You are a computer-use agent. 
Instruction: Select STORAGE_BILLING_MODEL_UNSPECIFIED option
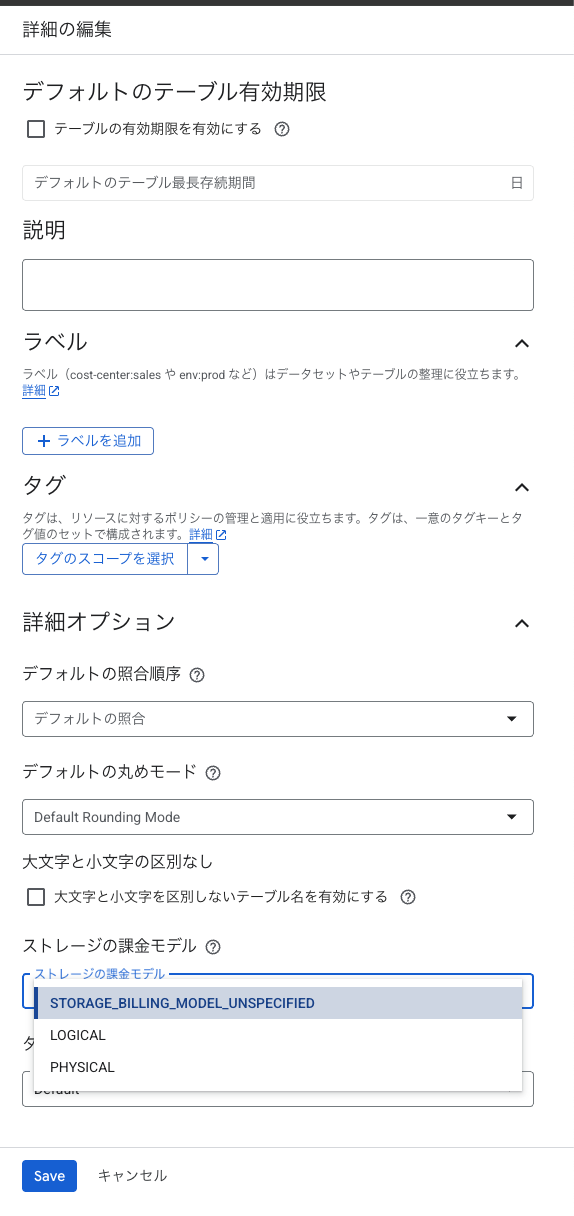278,1003
